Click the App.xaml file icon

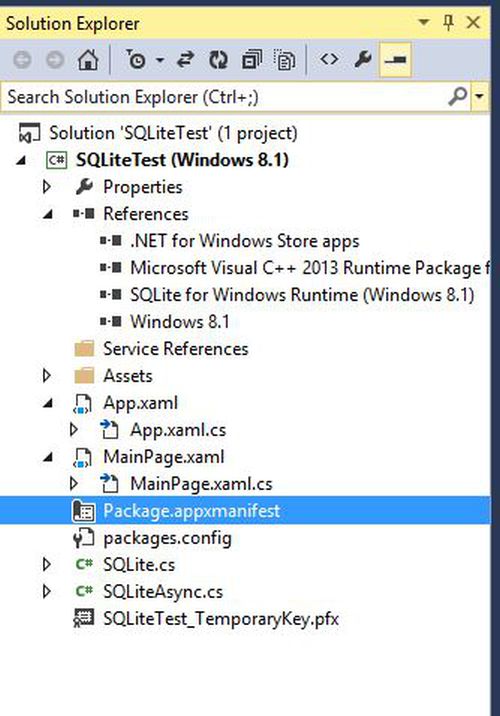[83, 404]
